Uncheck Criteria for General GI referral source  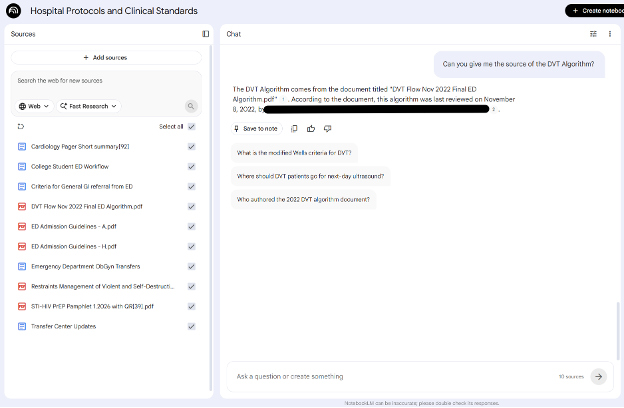pos(191,186)
